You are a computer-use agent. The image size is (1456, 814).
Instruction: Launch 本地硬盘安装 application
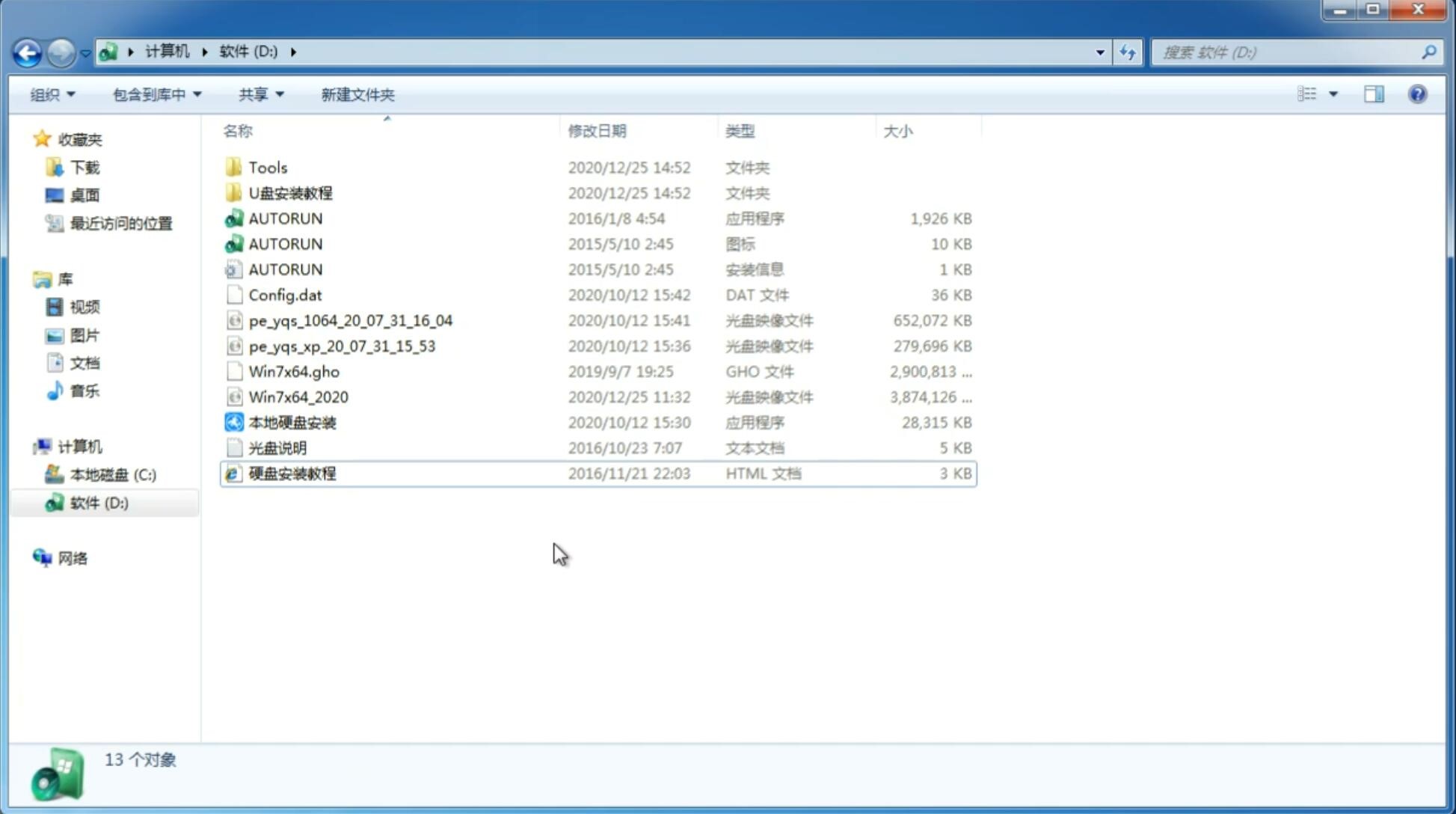pyautogui.click(x=292, y=422)
